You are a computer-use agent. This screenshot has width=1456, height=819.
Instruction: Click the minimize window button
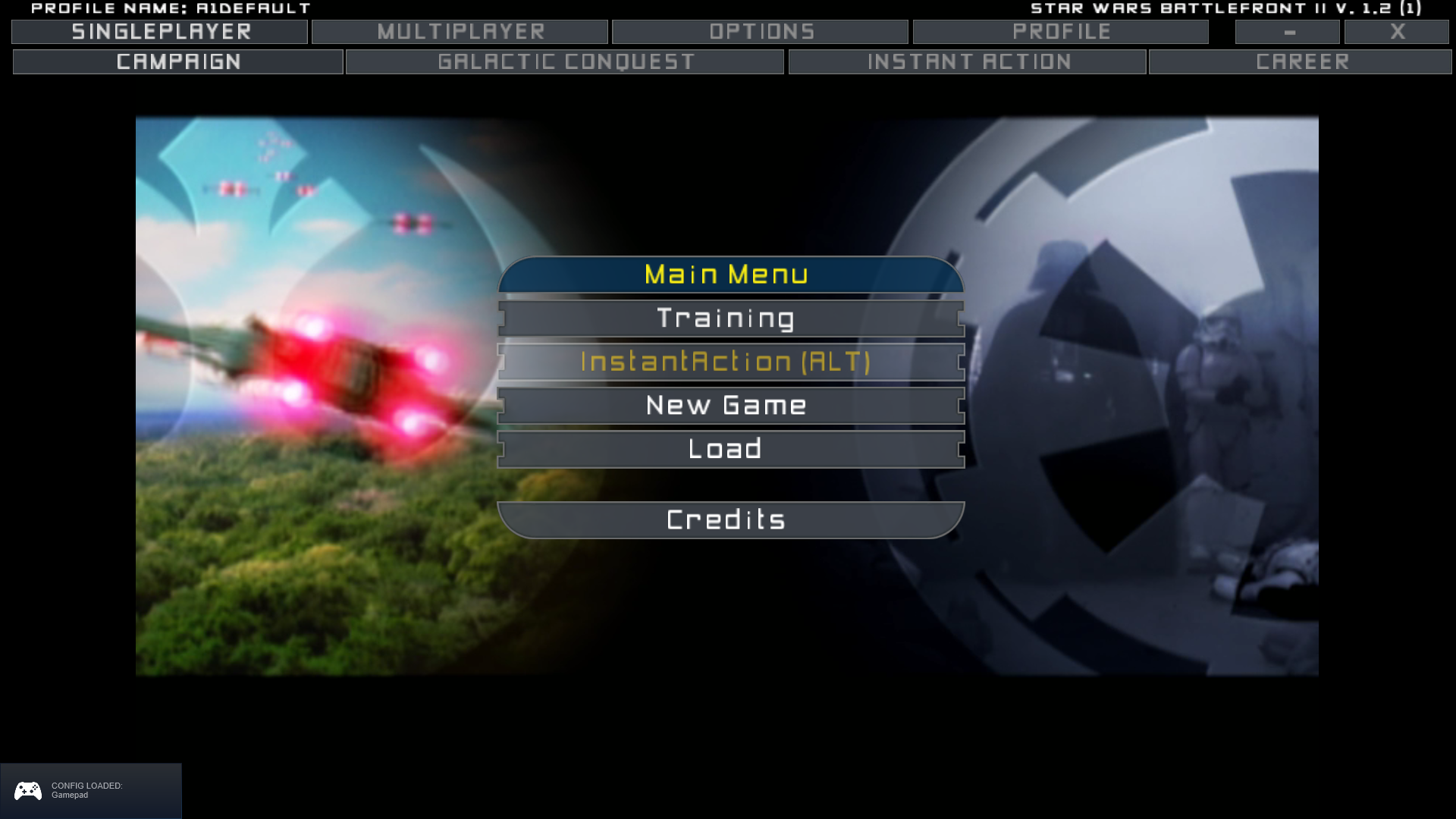[x=1288, y=31]
